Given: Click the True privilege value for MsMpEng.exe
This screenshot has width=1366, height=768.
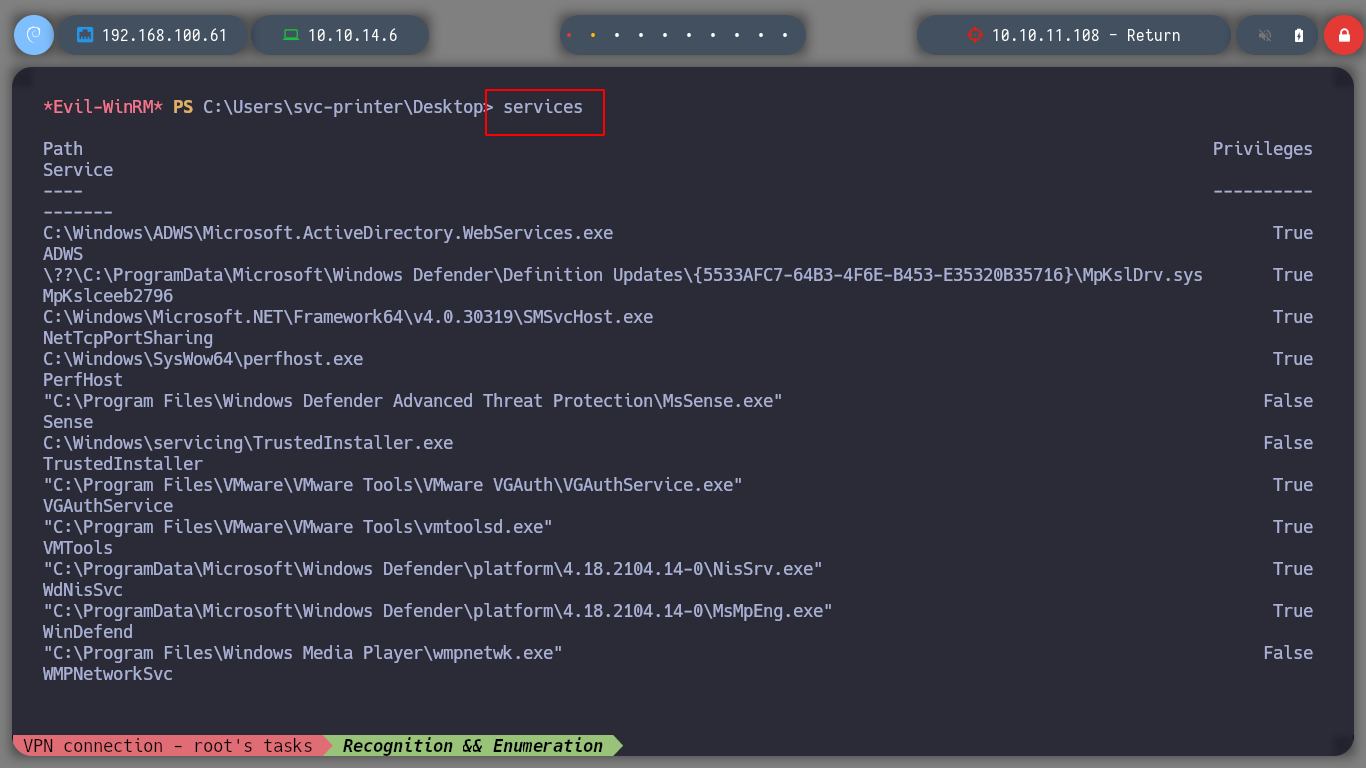Looking at the screenshot, I should (1293, 611).
